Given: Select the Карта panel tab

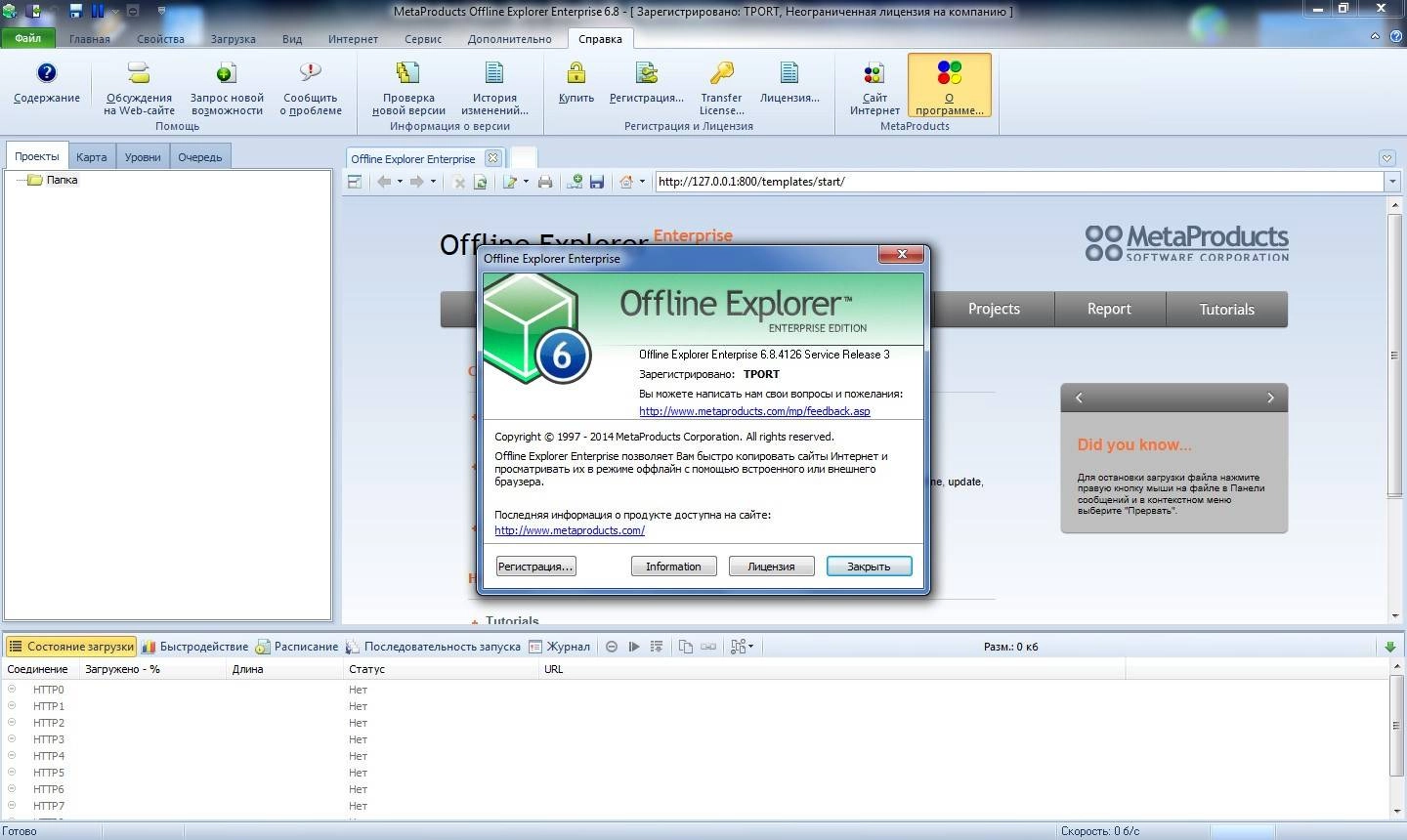Looking at the screenshot, I should pos(92,156).
